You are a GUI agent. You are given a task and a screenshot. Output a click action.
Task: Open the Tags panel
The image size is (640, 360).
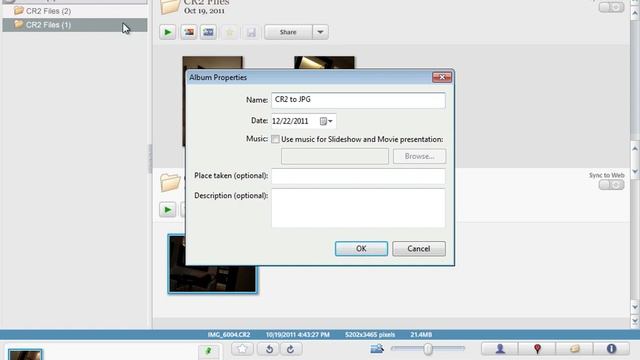click(575, 349)
